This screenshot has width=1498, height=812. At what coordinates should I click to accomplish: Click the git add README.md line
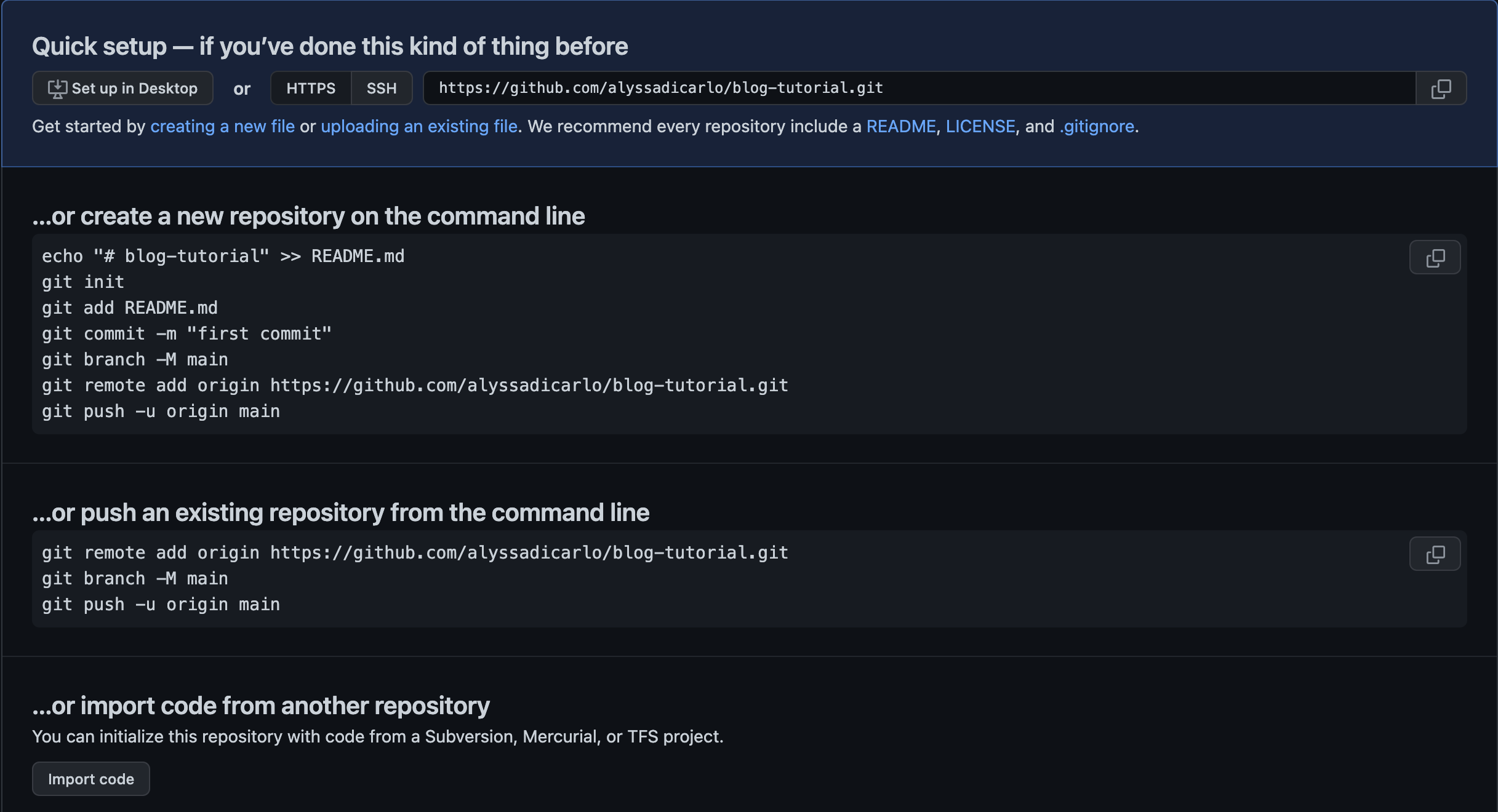point(129,308)
